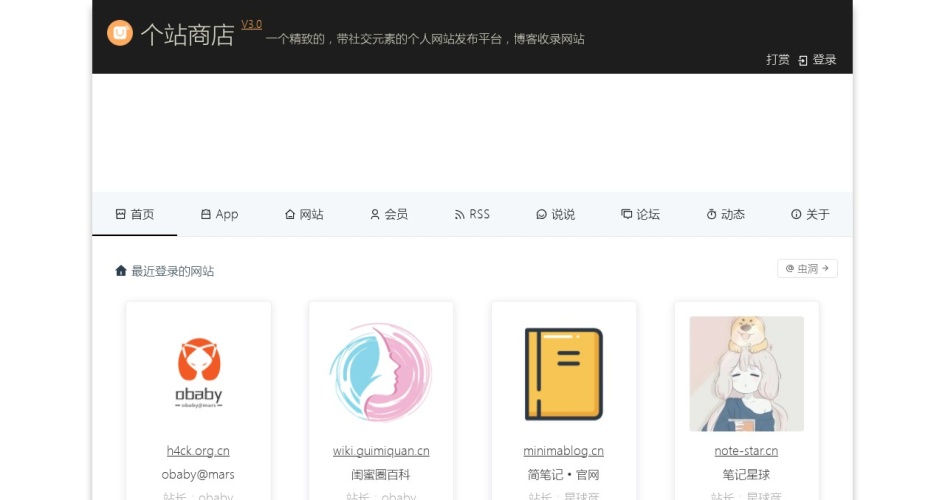Image resolution: width=945 pixels, height=500 pixels.
Task: Click the 打赏 link in header
Action: [777, 60]
